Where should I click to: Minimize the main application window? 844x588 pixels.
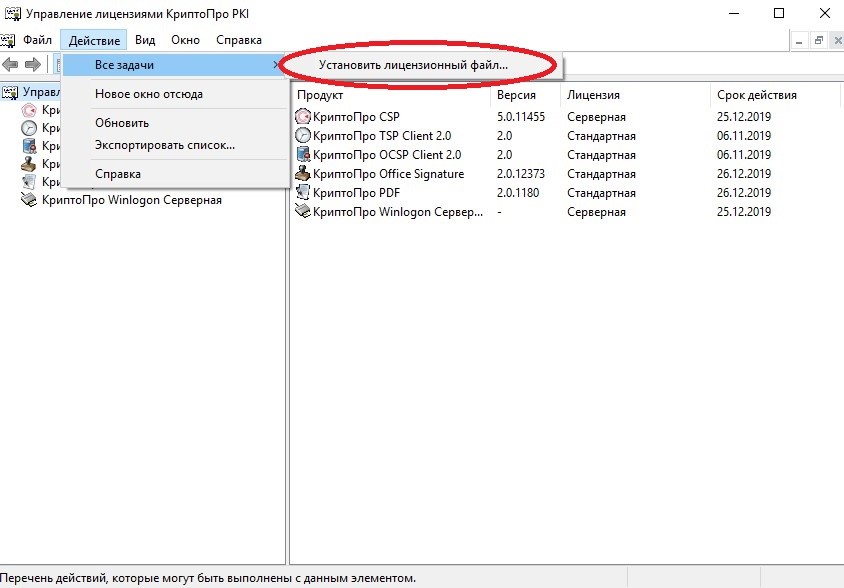(x=734, y=13)
